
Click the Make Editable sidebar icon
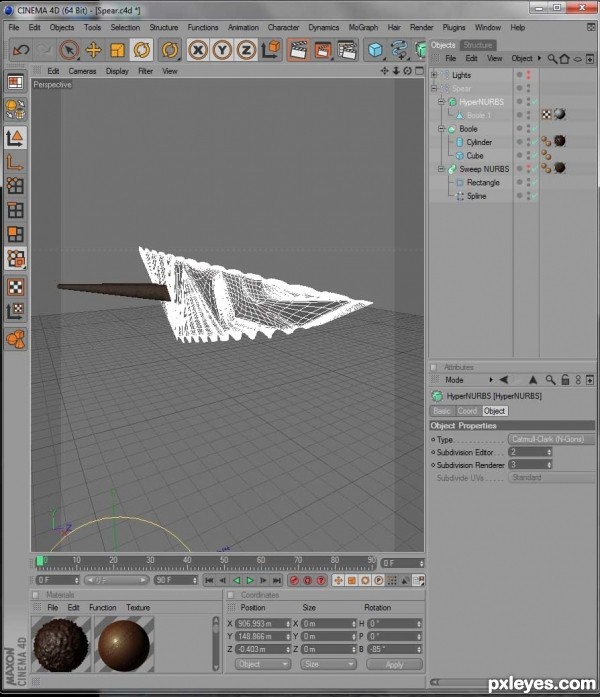16,109
